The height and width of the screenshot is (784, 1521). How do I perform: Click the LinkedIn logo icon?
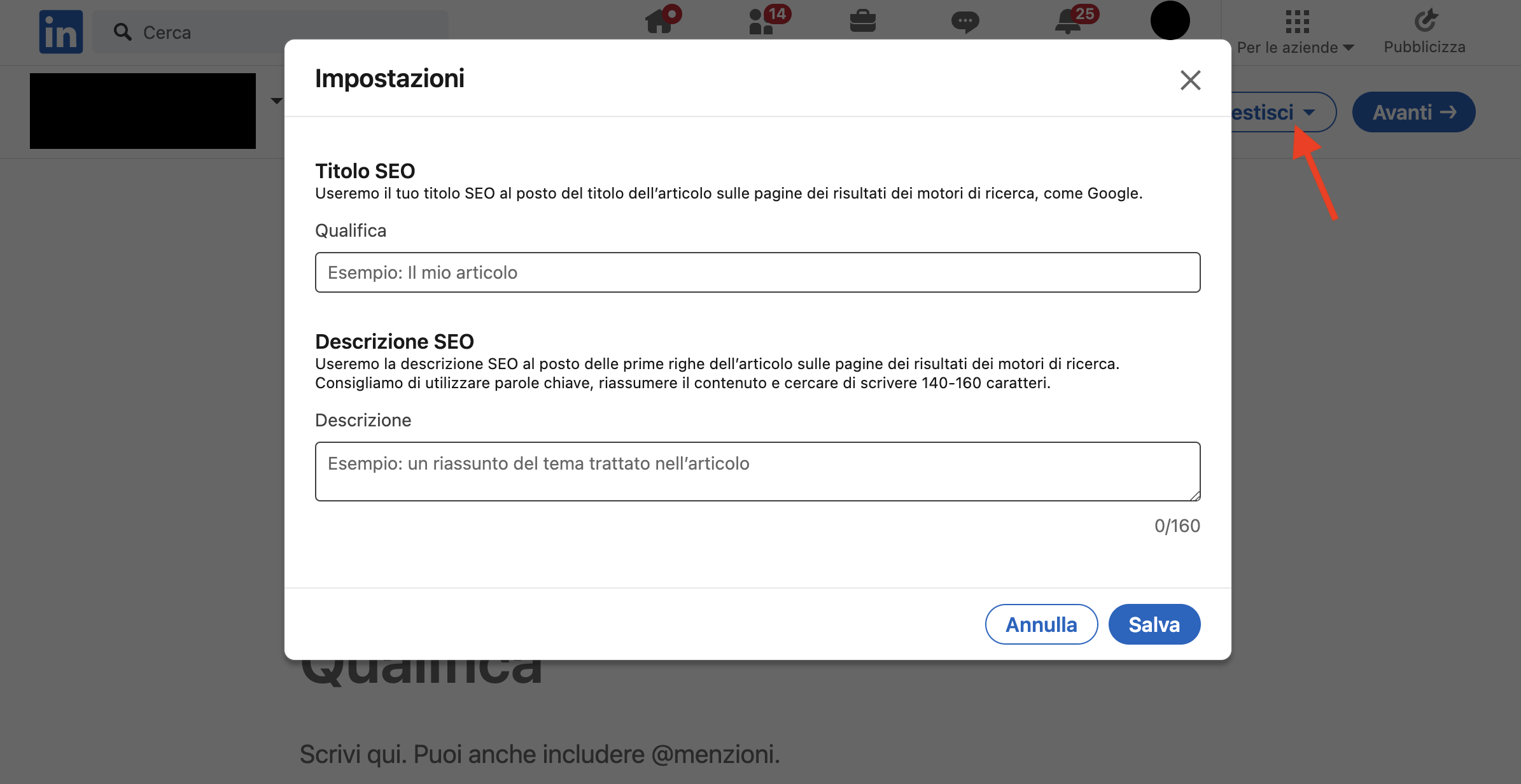60,32
